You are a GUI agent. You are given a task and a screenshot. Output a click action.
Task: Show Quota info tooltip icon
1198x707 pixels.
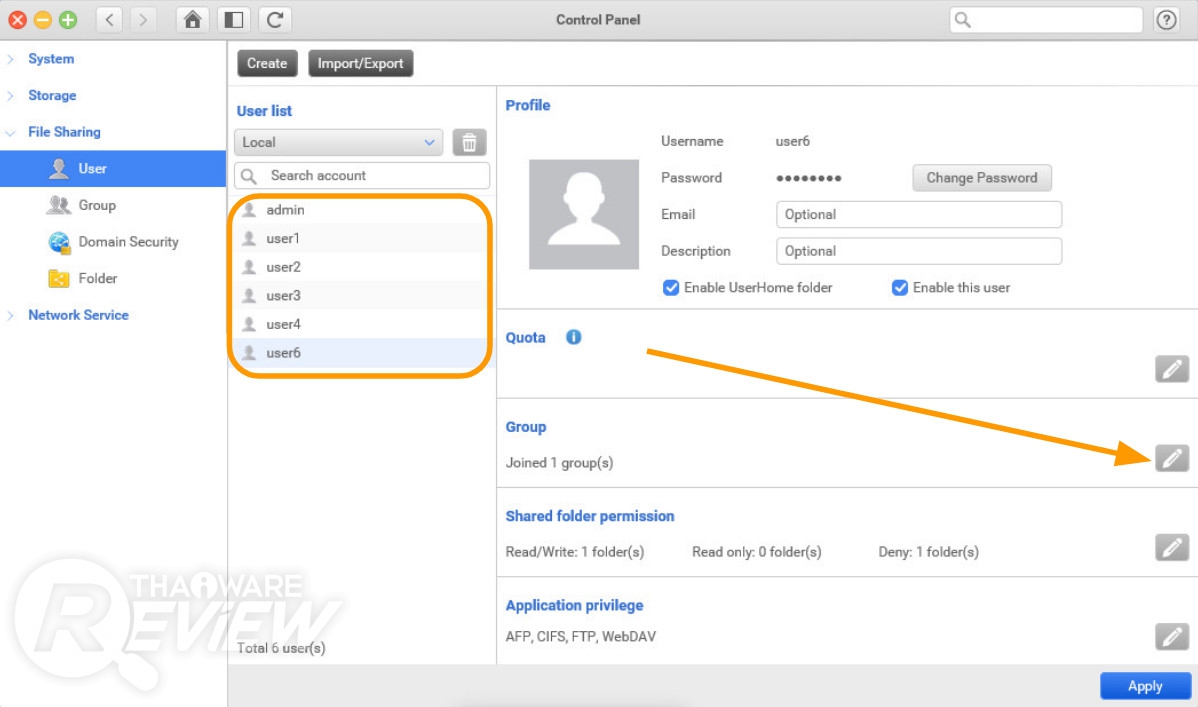coord(574,337)
